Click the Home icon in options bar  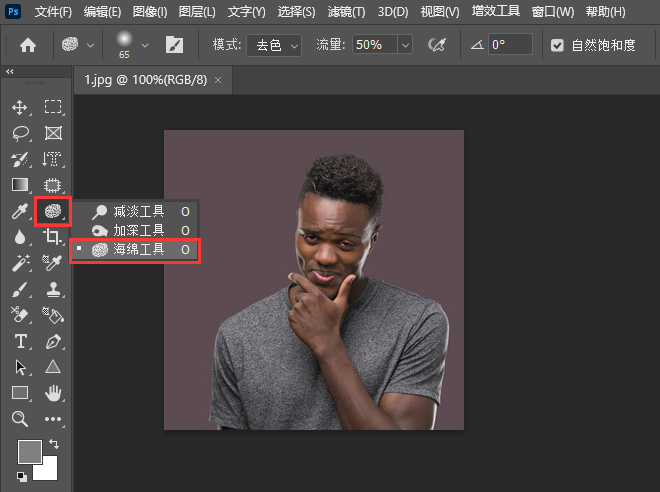tap(28, 45)
